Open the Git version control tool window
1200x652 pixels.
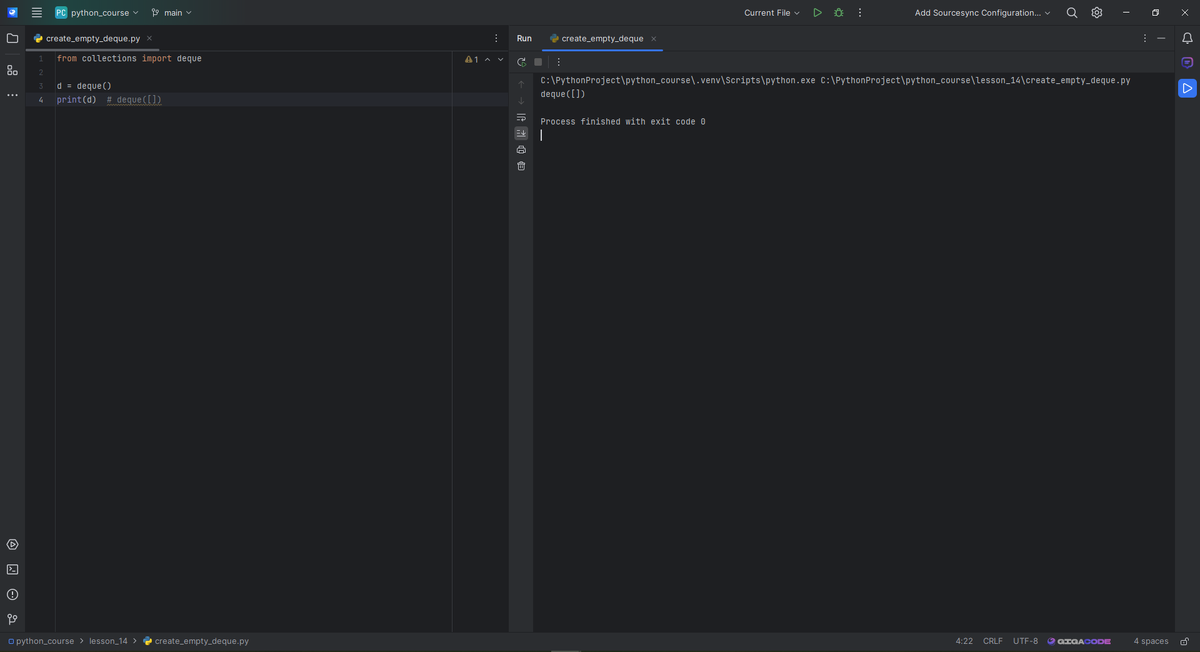[12, 620]
